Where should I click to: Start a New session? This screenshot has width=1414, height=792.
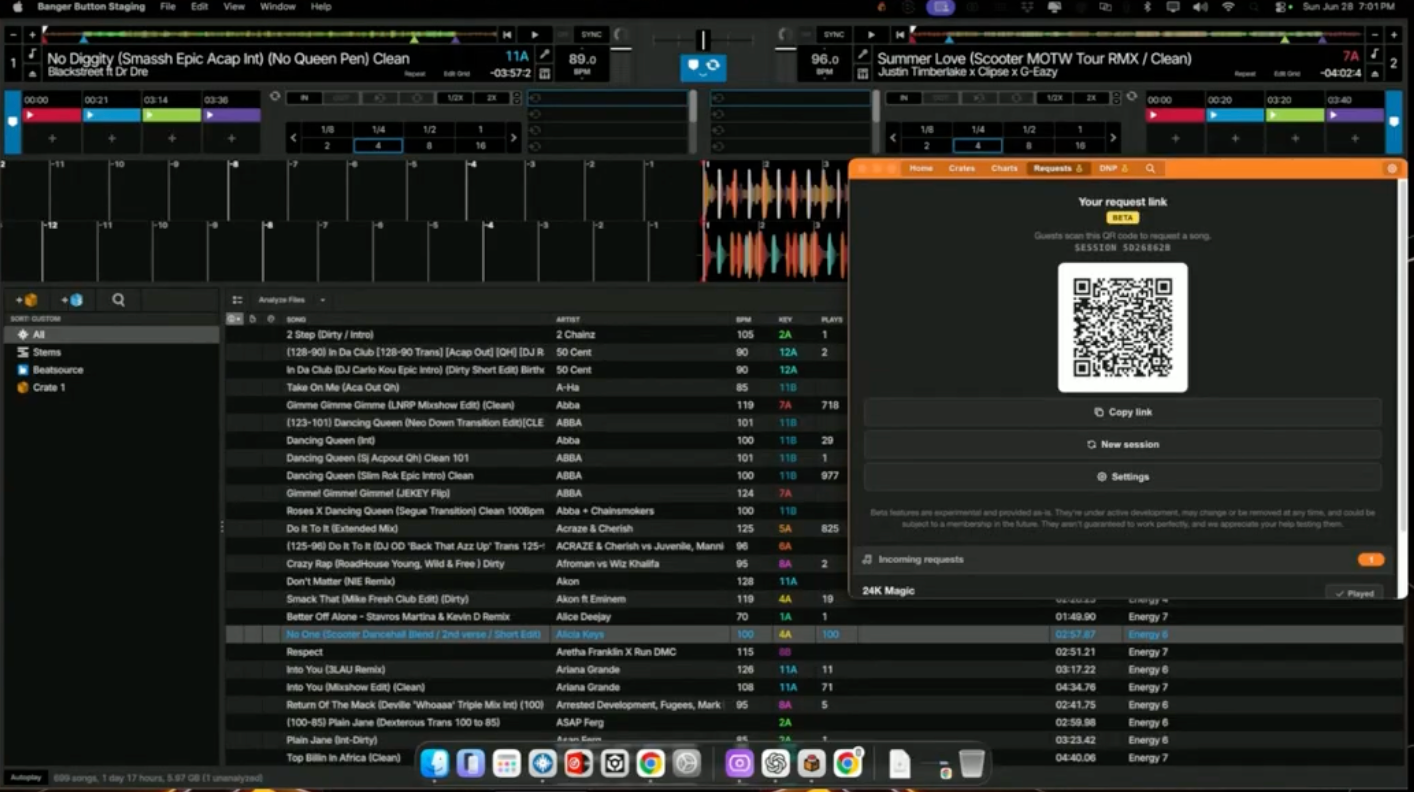click(1122, 445)
